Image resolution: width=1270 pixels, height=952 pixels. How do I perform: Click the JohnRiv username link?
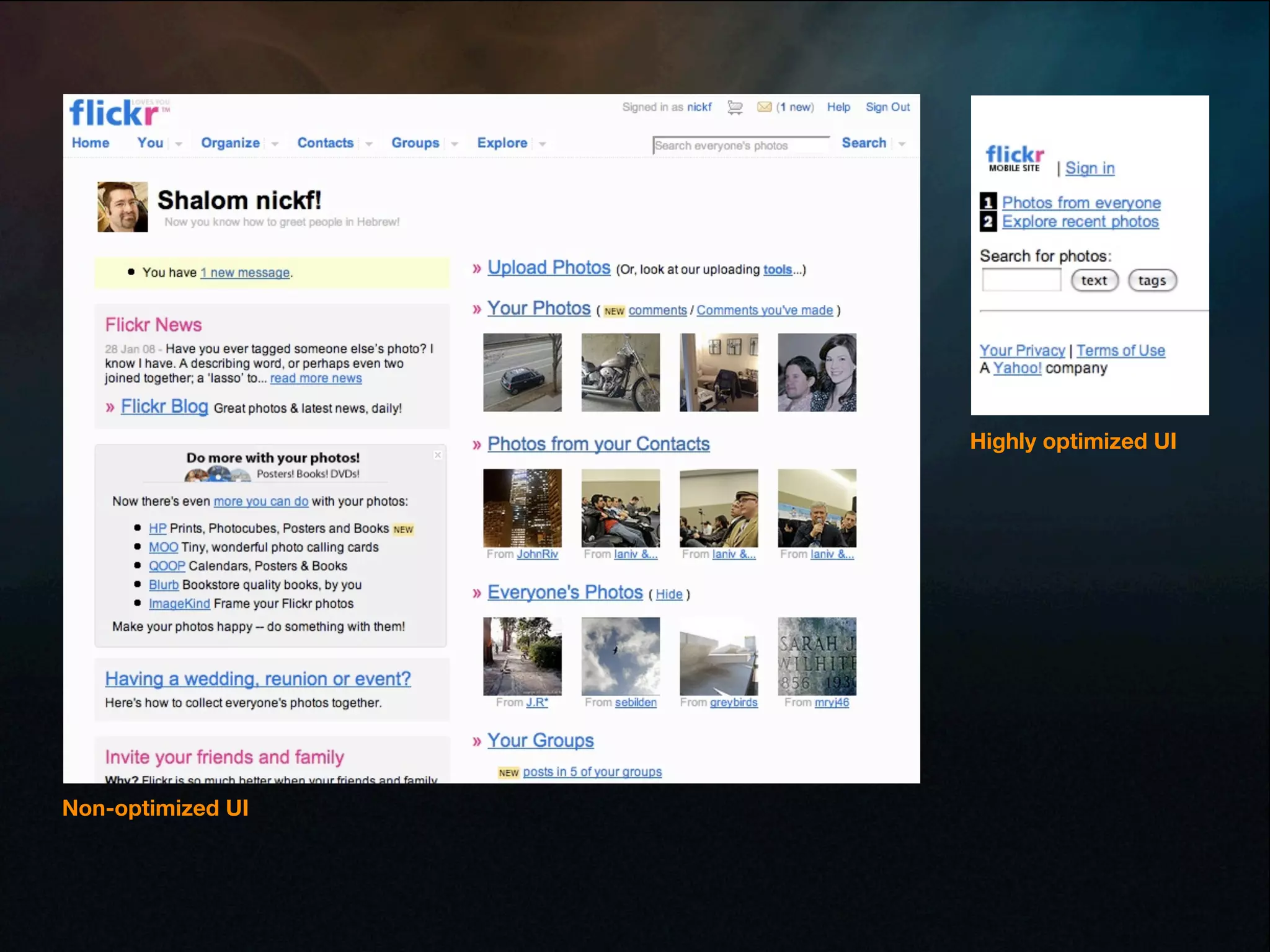pyautogui.click(x=538, y=554)
